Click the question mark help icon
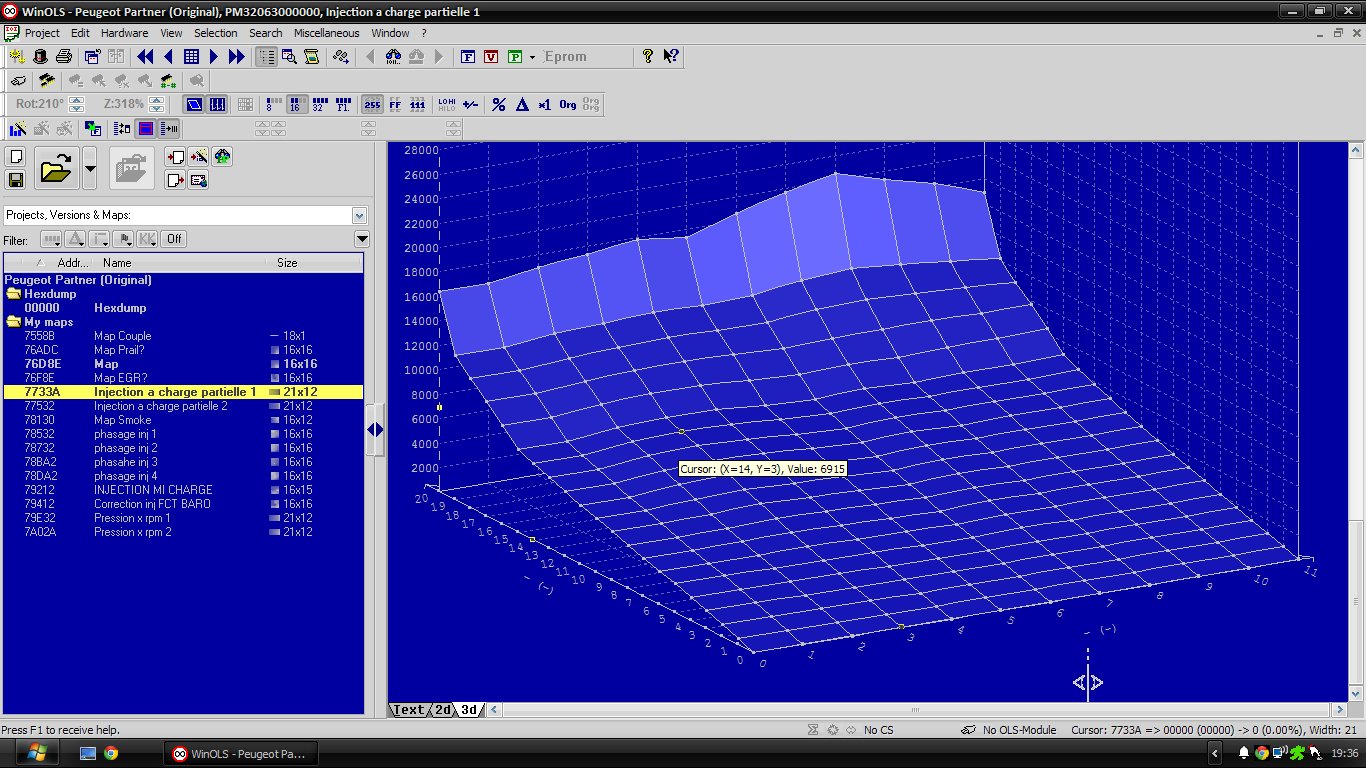 pos(648,57)
